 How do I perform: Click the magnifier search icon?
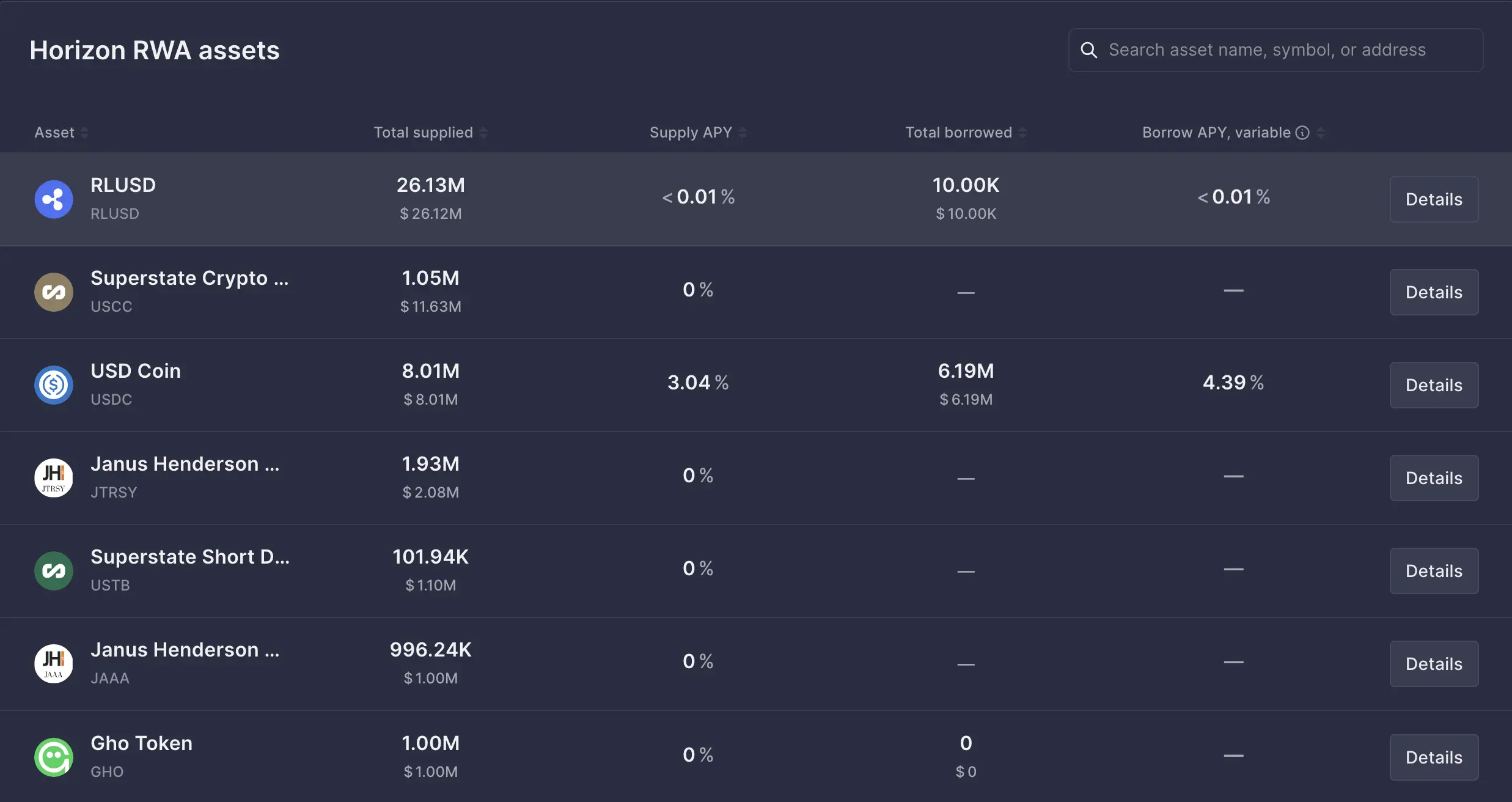pos(1089,50)
